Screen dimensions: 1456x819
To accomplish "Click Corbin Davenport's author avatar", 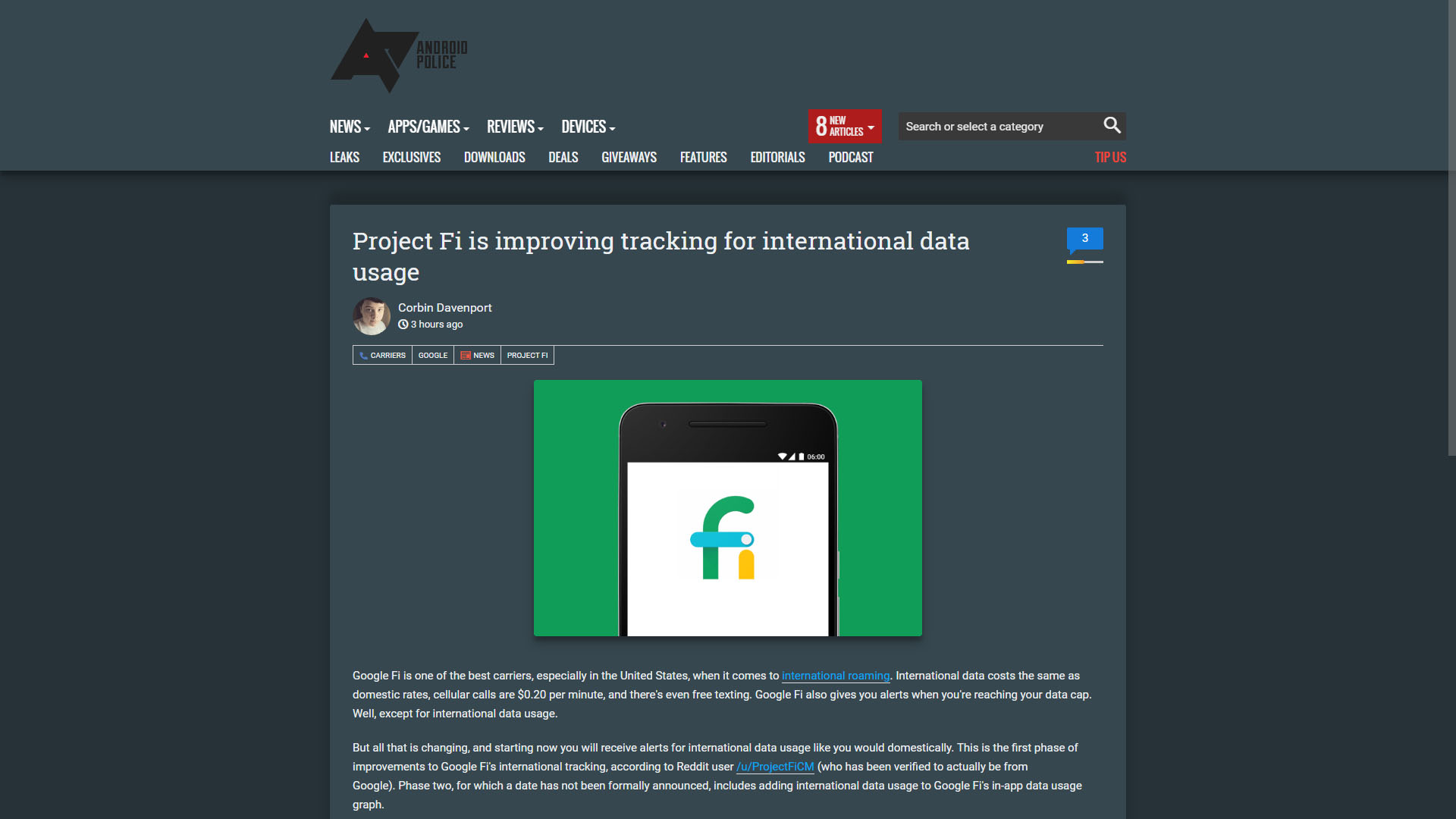I will click(372, 316).
